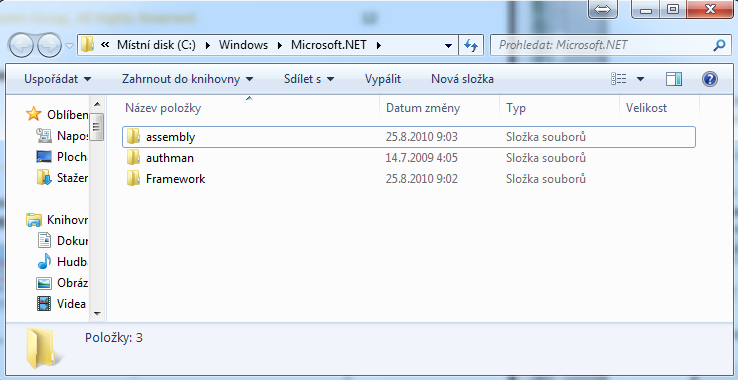Maximize the Explorer window
Image resolution: width=738 pixels, height=380 pixels.
(674, 8)
